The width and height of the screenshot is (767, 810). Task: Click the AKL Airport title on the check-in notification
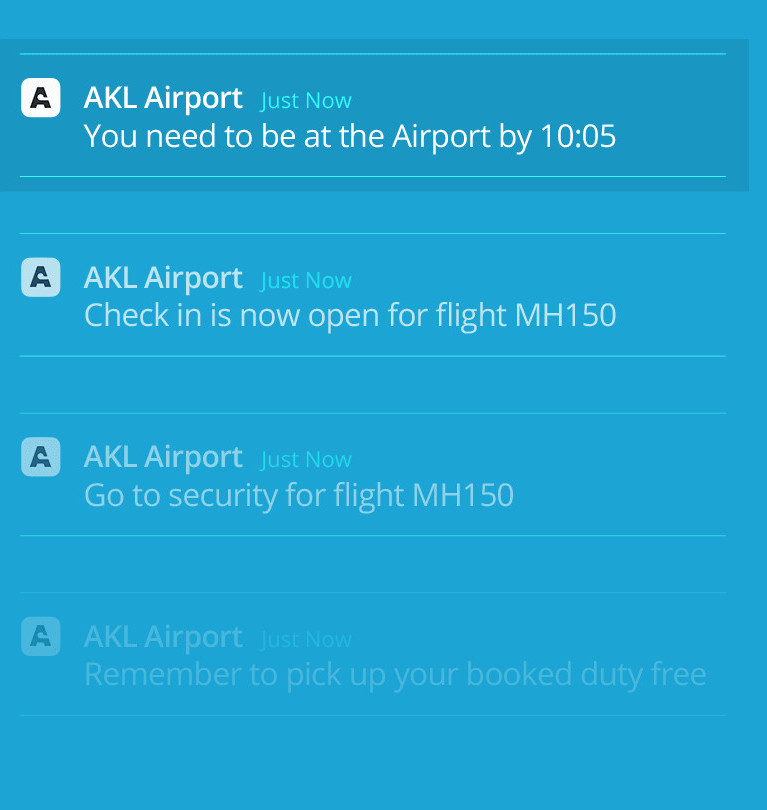point(163,278)
